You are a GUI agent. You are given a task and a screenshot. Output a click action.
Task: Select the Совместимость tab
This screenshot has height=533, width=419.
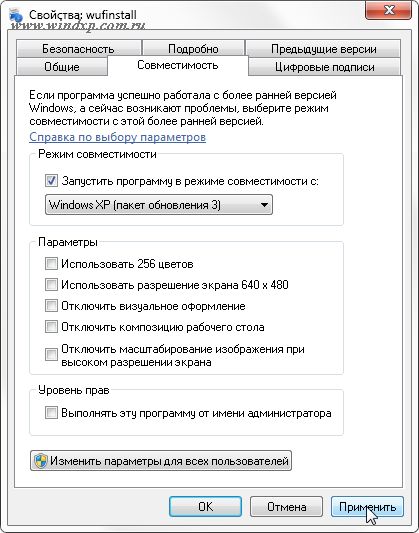178,65
